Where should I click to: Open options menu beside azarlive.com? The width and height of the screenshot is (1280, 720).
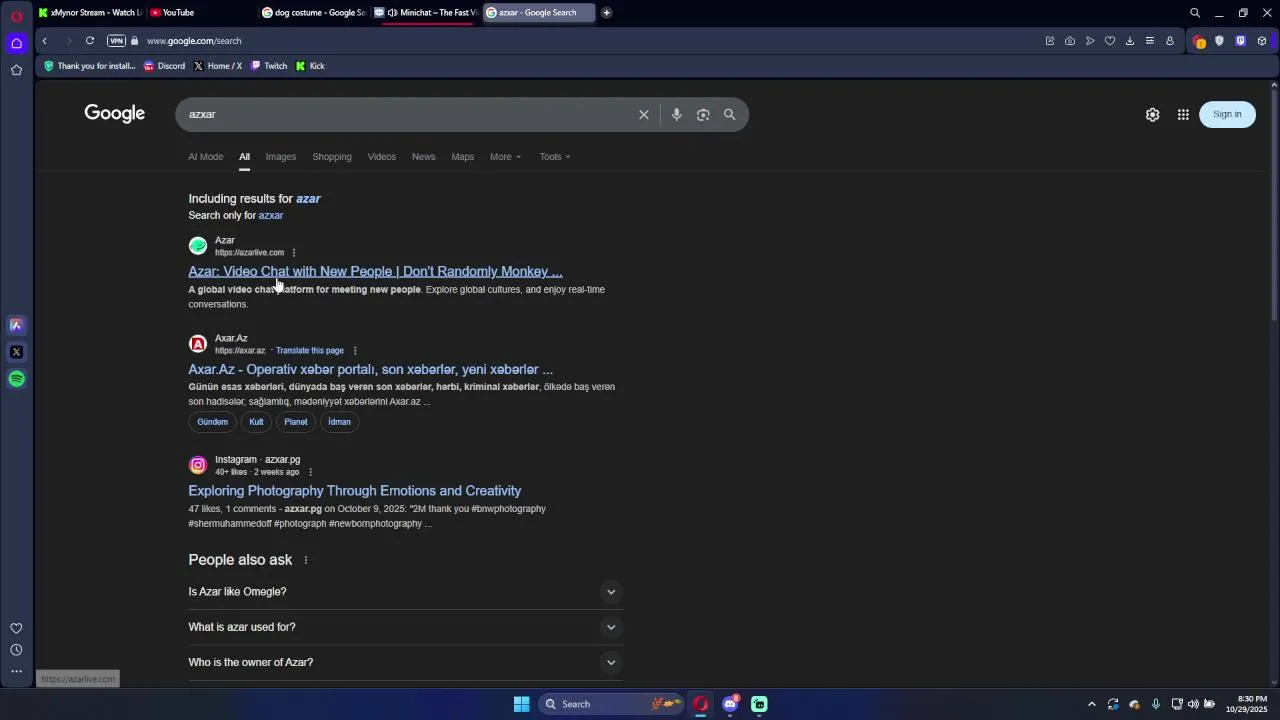click(293, 253)
